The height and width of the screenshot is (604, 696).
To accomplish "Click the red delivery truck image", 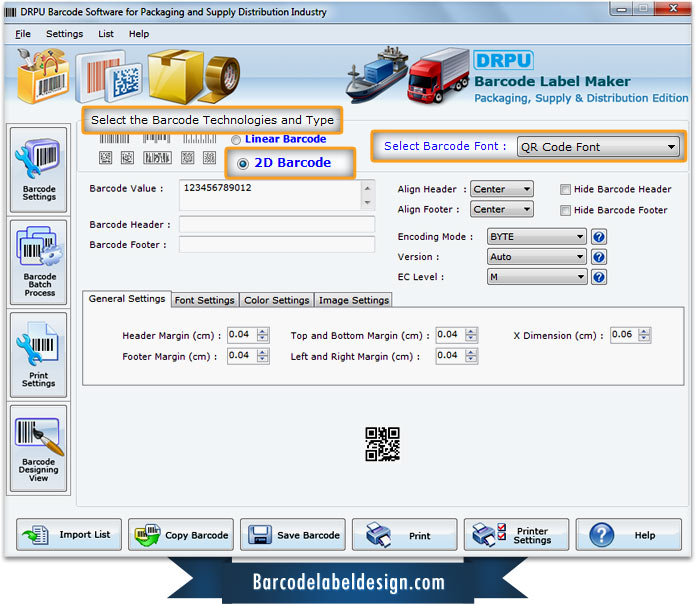I will click(438, 75).
